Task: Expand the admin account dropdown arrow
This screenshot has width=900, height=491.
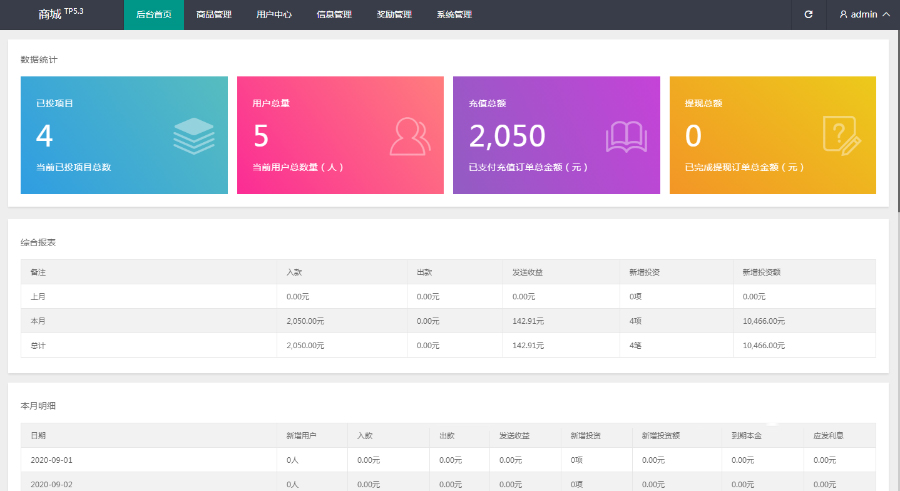Action: tap(886, 15)
